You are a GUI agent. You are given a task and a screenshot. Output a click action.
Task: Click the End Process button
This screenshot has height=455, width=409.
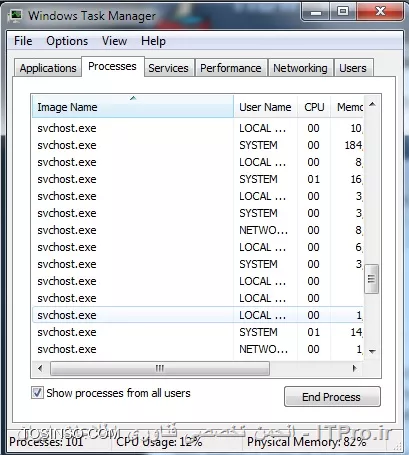(332, 397)
